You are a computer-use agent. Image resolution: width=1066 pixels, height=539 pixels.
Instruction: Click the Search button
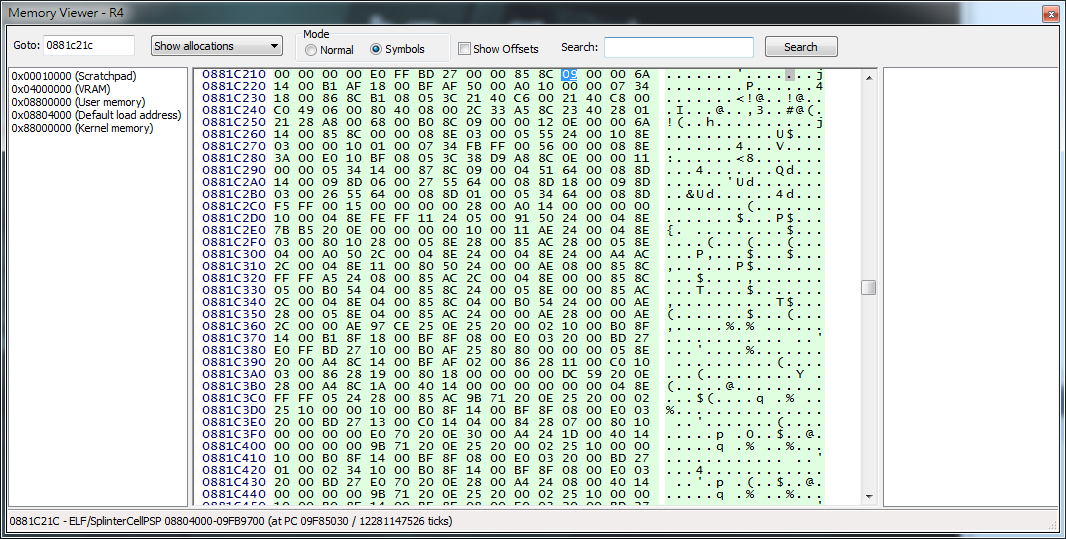801,47
